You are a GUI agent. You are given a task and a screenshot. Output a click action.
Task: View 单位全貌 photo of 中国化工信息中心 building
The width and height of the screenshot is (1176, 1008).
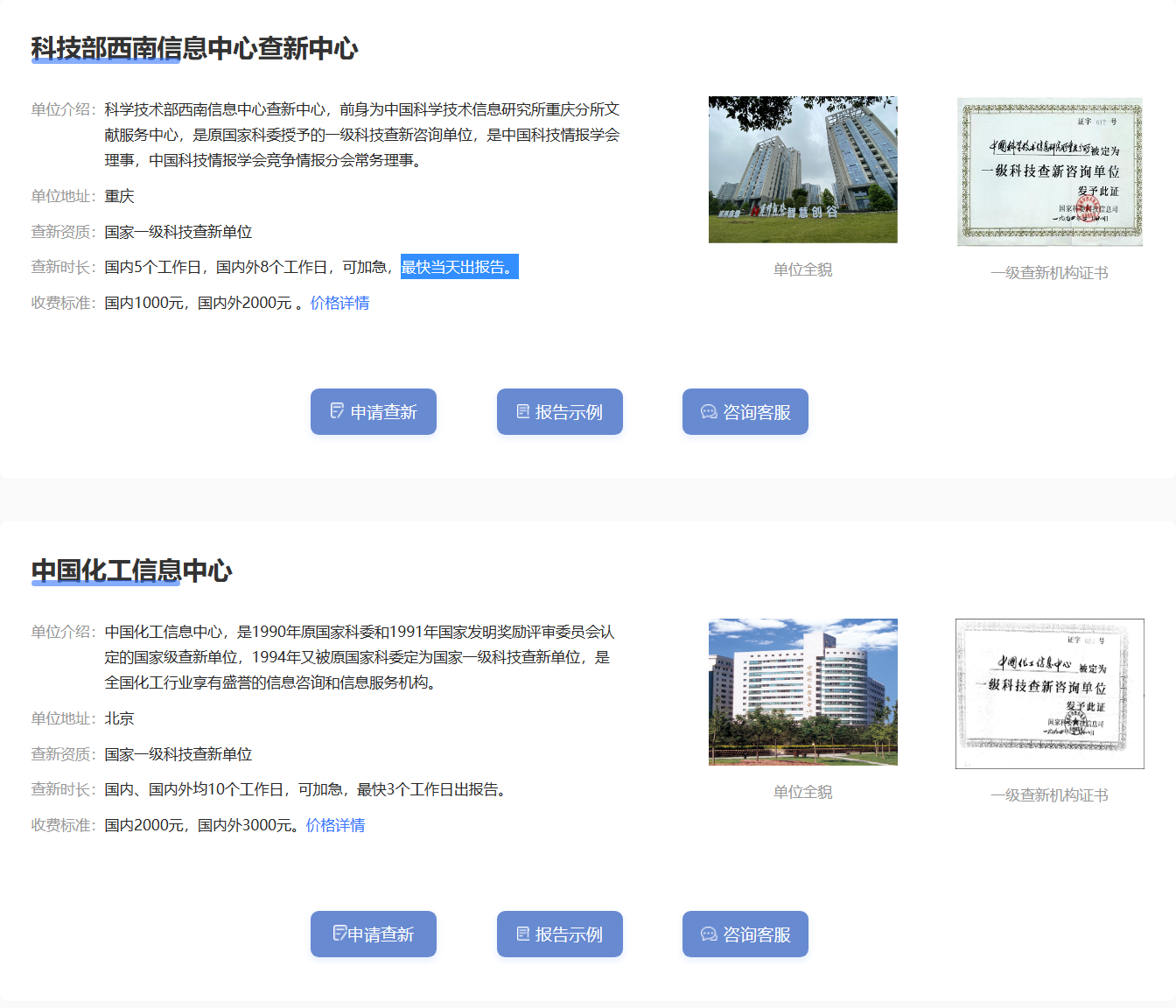click(803, 692)
